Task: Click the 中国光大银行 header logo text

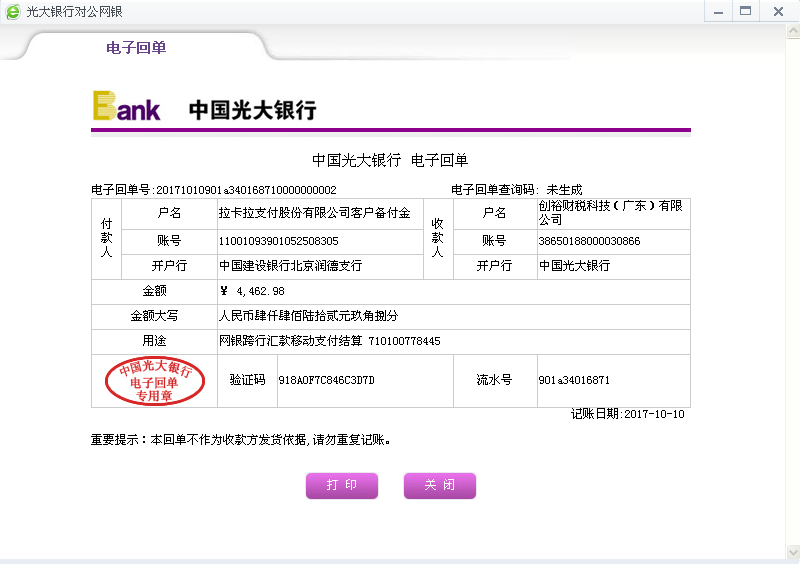Action: (252, 110)
